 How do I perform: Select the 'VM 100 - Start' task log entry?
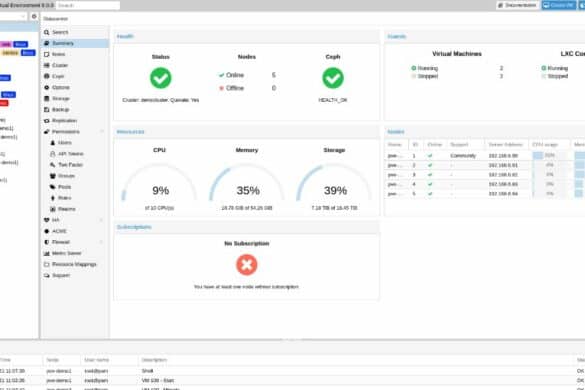[292, 381]
